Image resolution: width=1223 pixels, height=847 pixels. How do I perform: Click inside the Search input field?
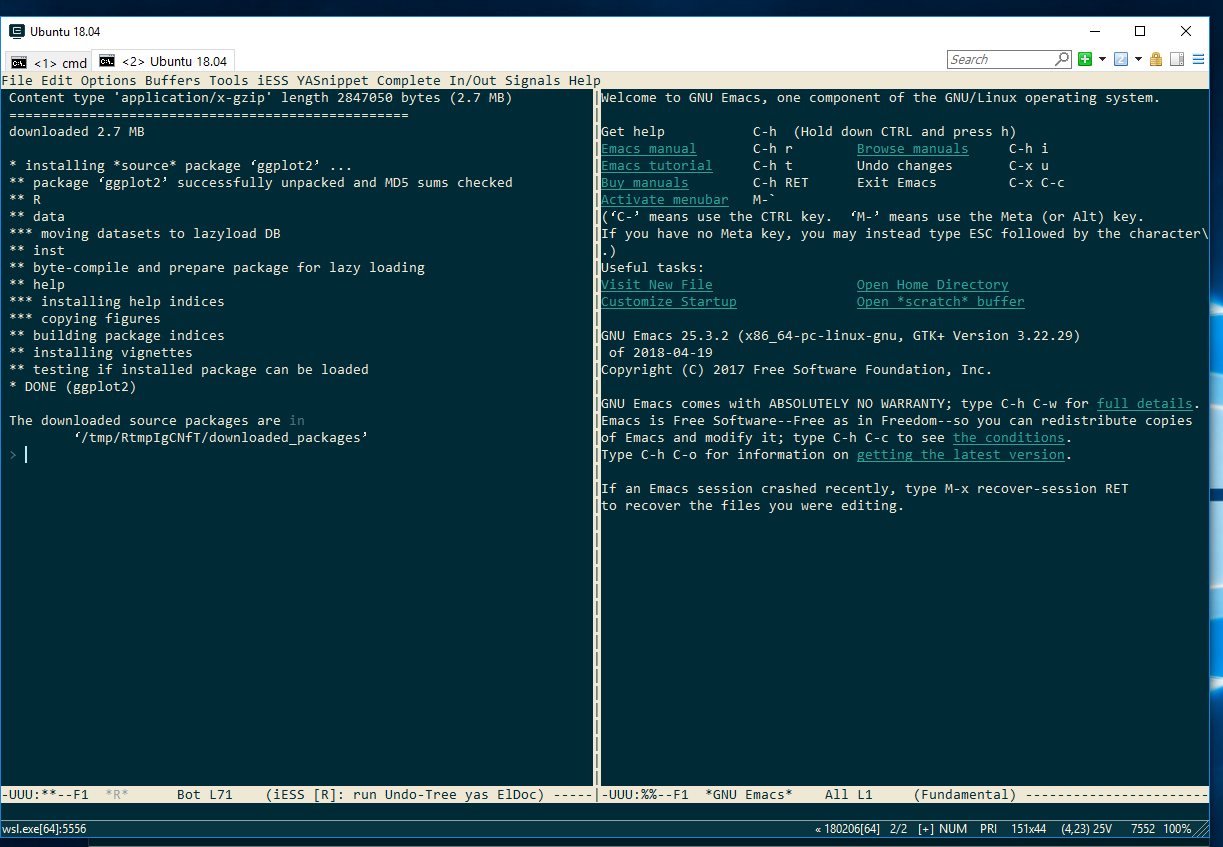point(1000,59)
